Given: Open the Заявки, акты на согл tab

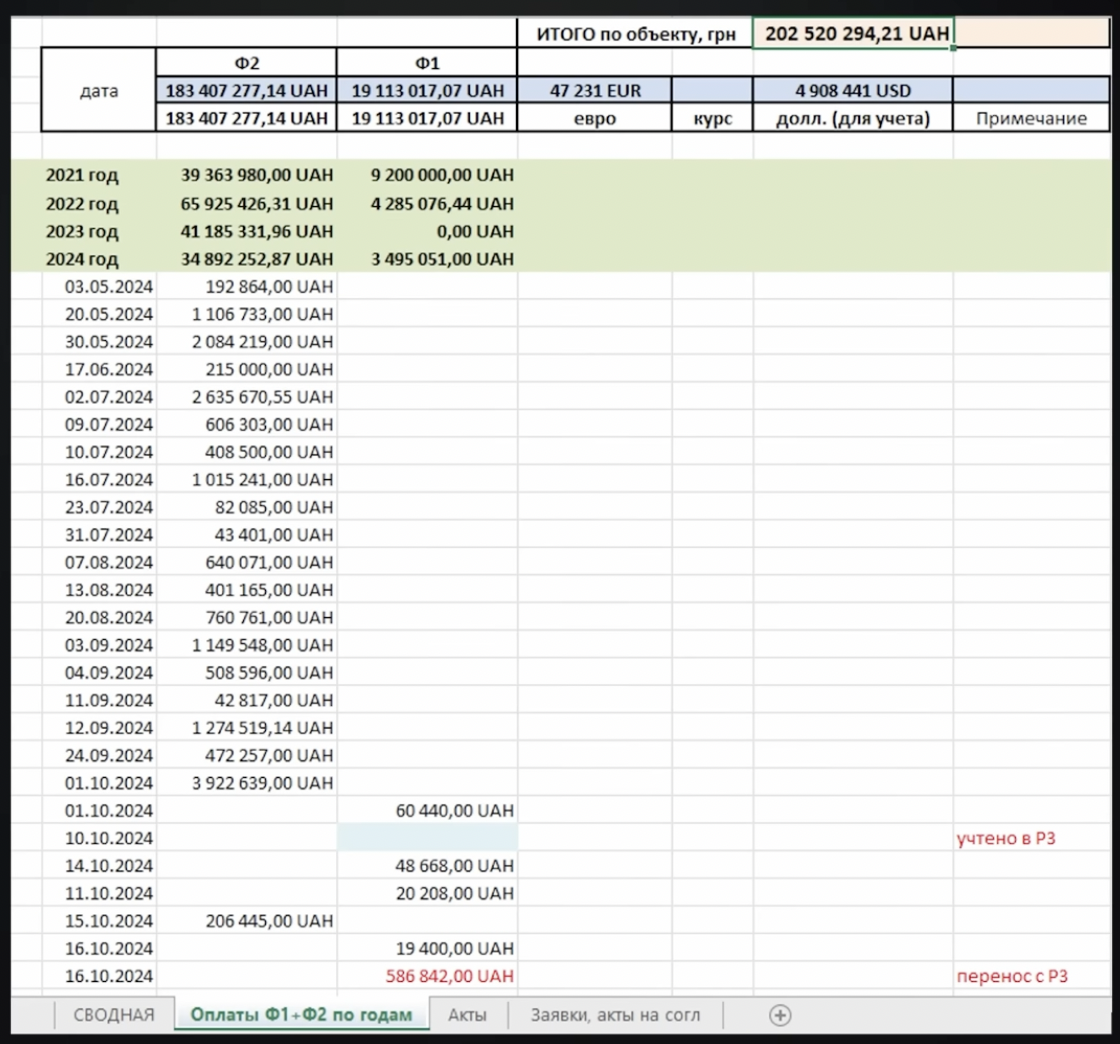Looking at the screenshot, I should click(x=615, y=1015).
